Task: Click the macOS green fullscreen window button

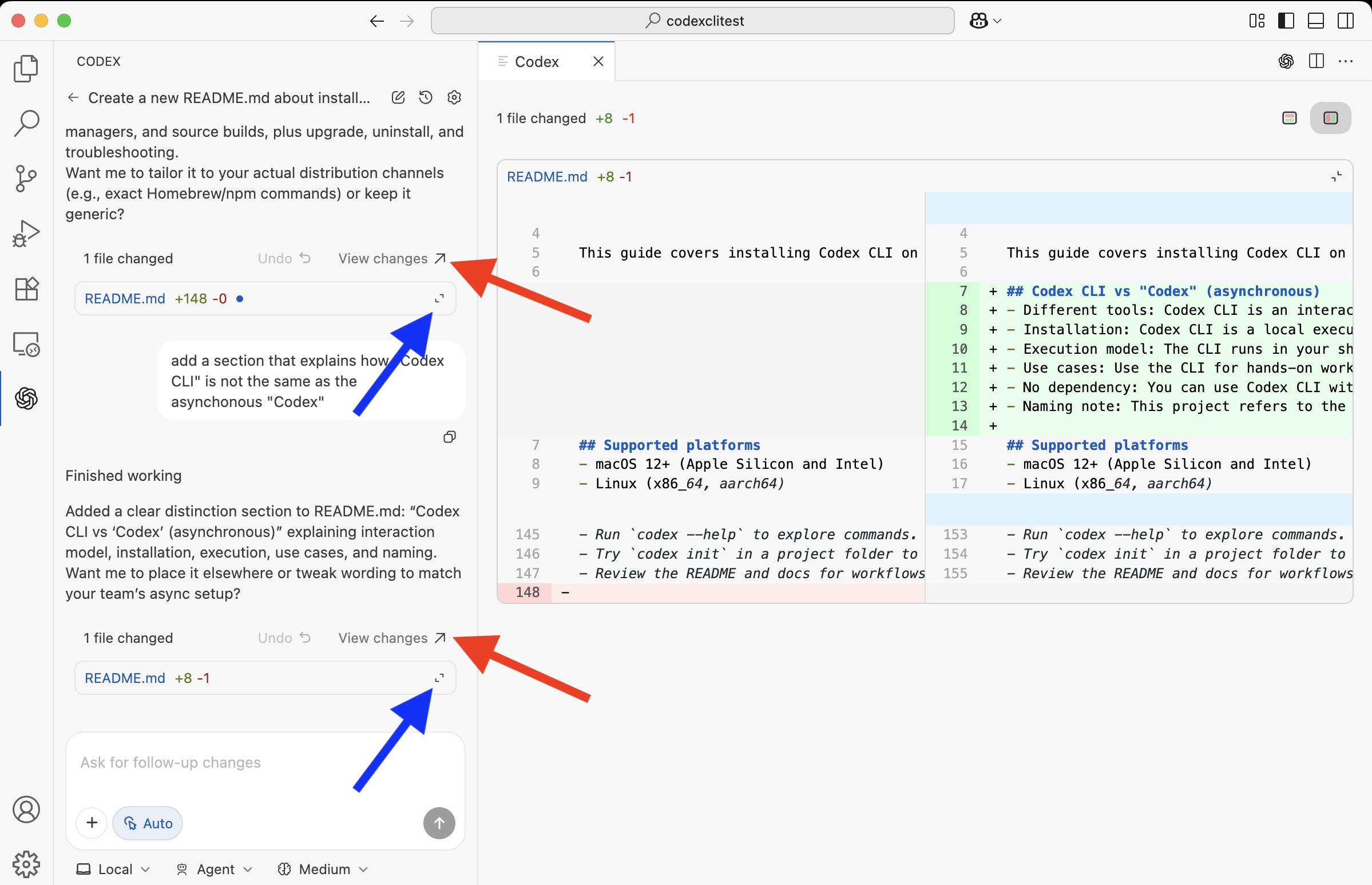Action: [64, 21]
